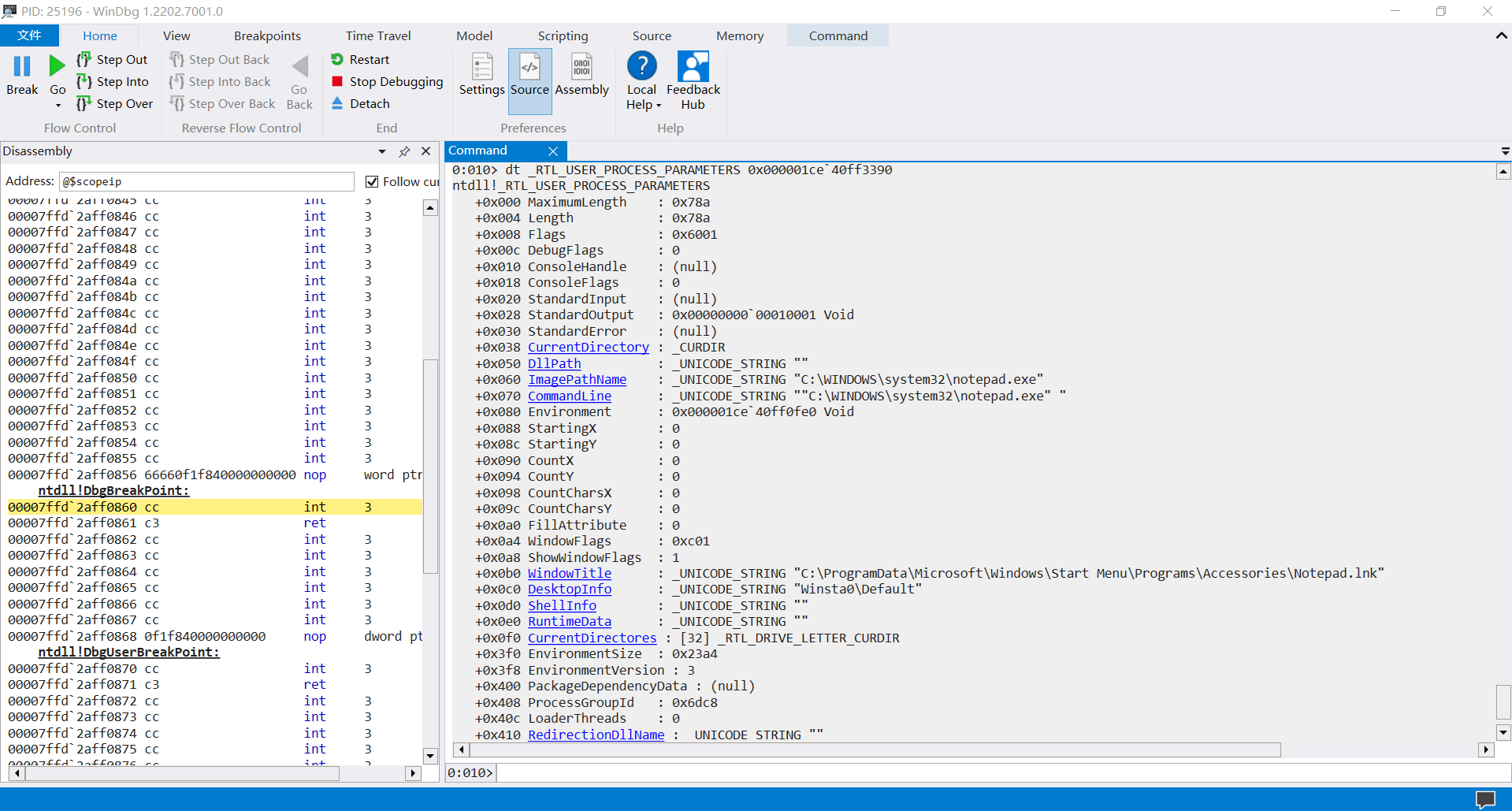Collapse the ribbon with the chevron

pyautogui.click(x=1501, y=35)
